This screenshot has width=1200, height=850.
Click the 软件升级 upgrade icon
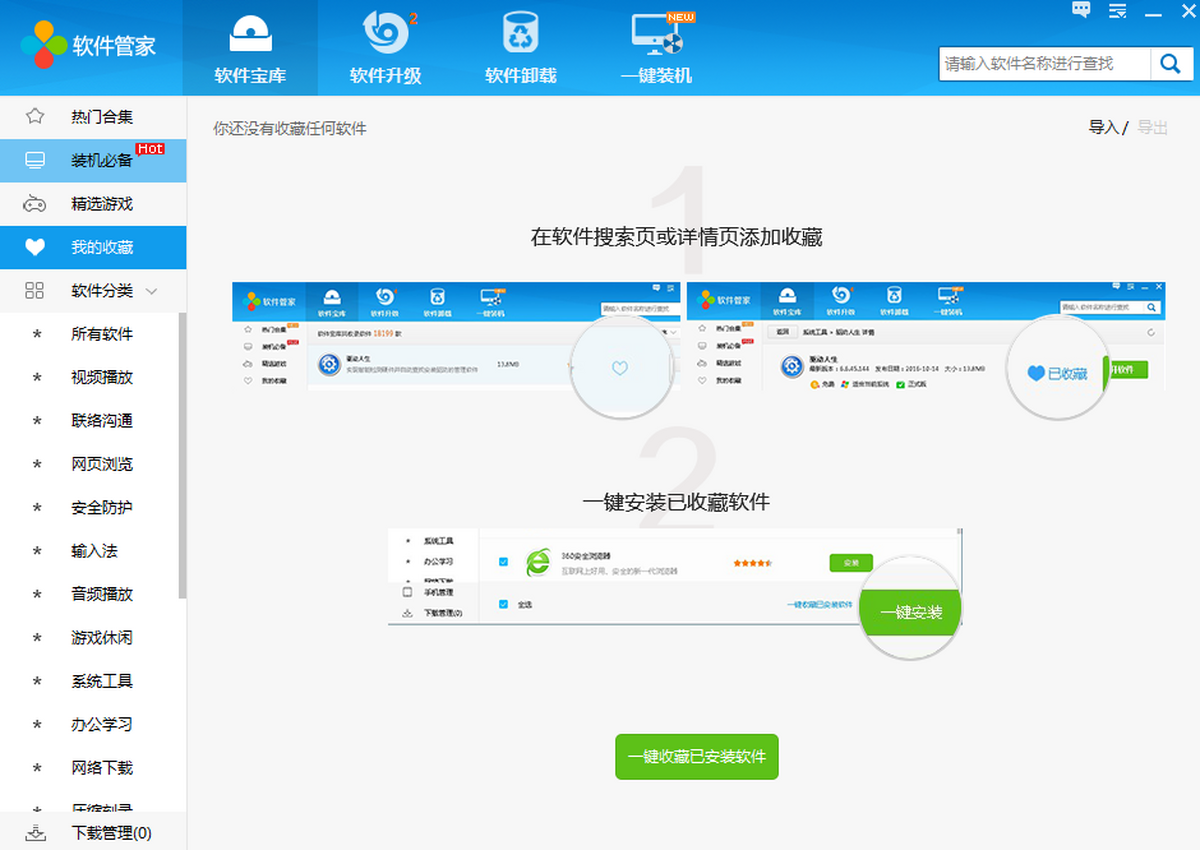(x=385, y=35)
